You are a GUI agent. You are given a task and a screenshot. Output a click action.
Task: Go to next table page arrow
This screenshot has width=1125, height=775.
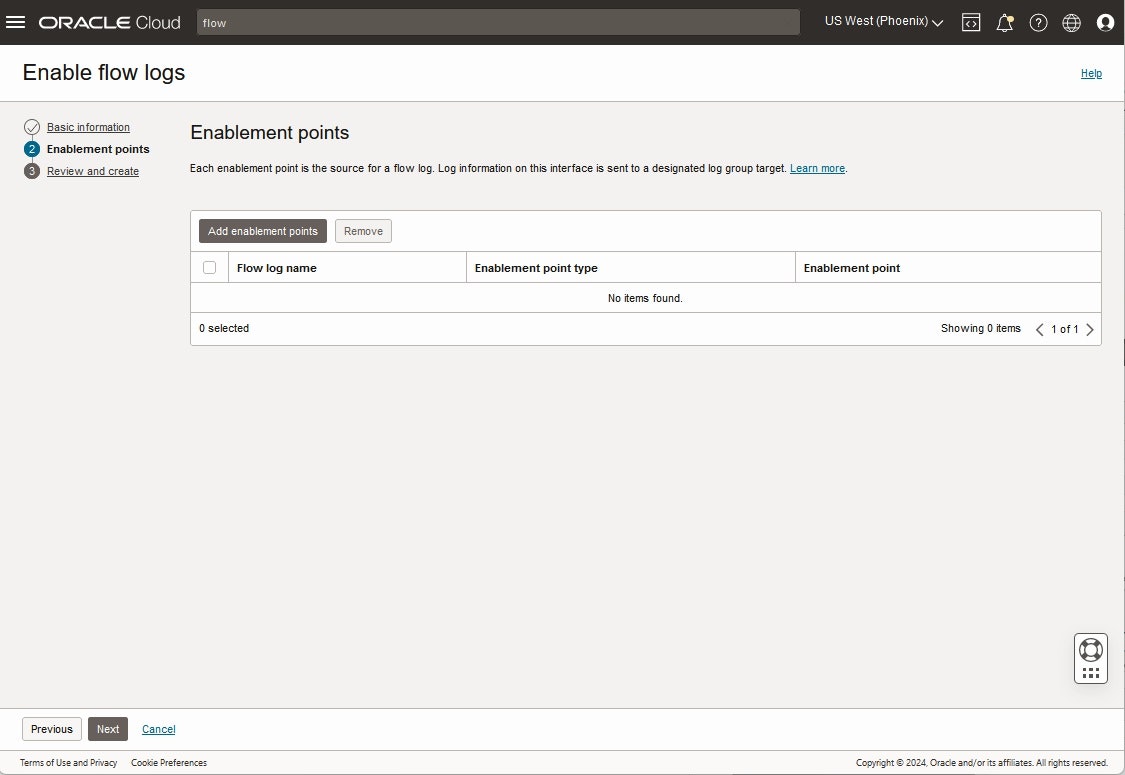coord(1090,329)
